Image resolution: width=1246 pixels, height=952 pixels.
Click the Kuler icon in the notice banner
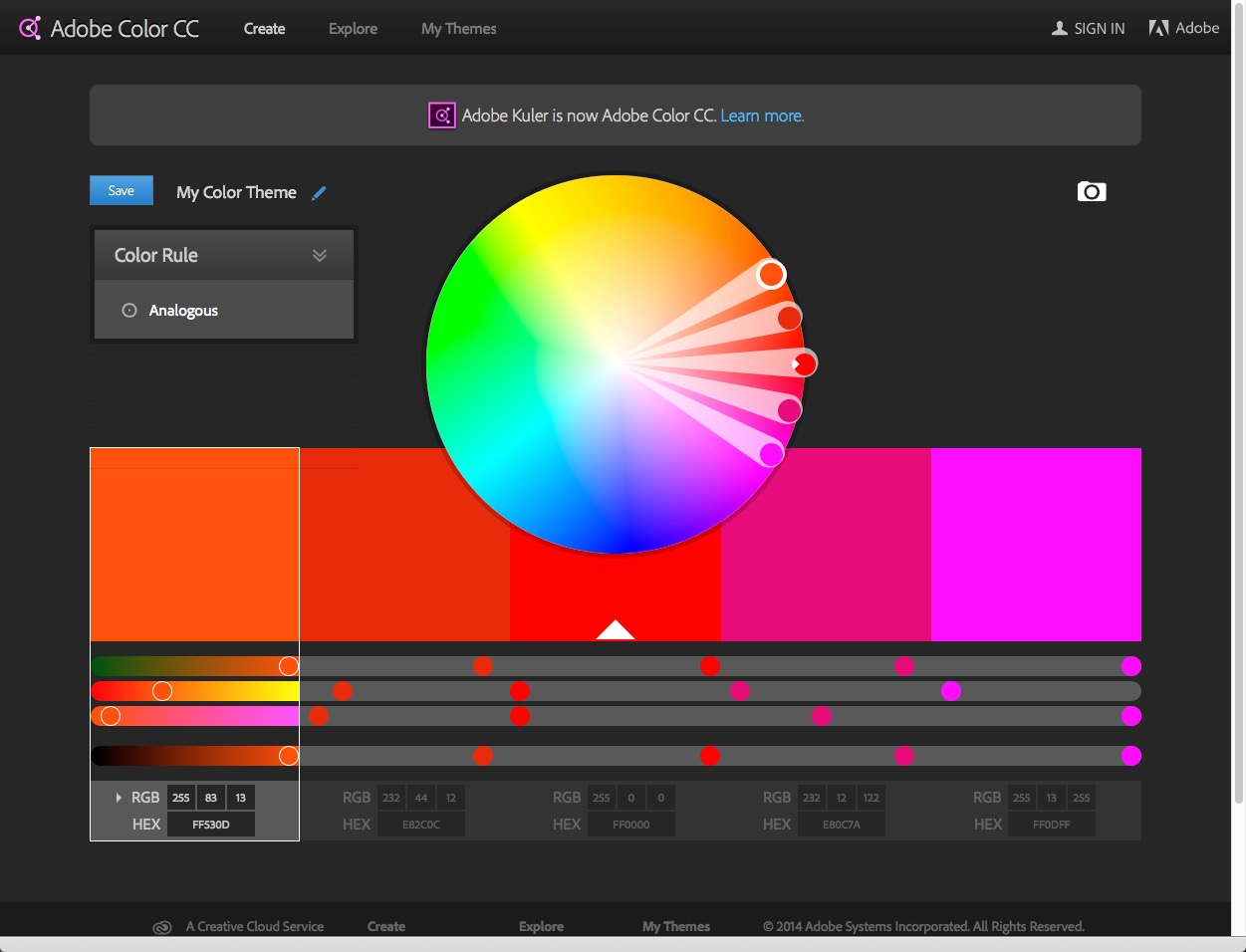pyautogui.click(x=440, y=116)
